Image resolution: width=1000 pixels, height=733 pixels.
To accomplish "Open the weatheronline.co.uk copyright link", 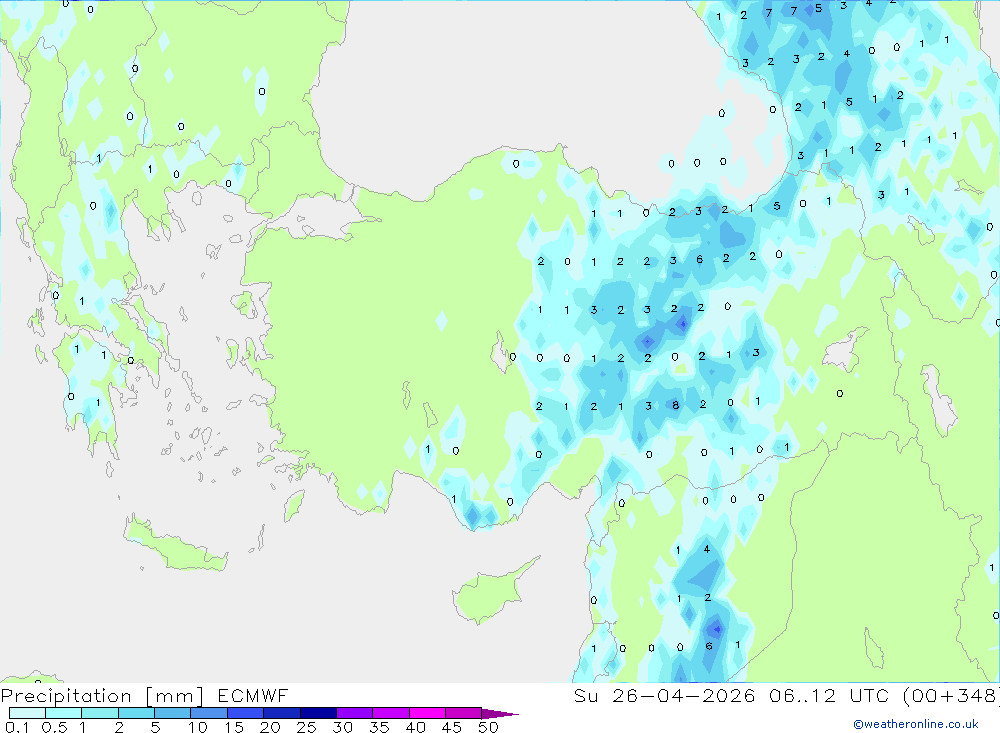I will point(916,724).
